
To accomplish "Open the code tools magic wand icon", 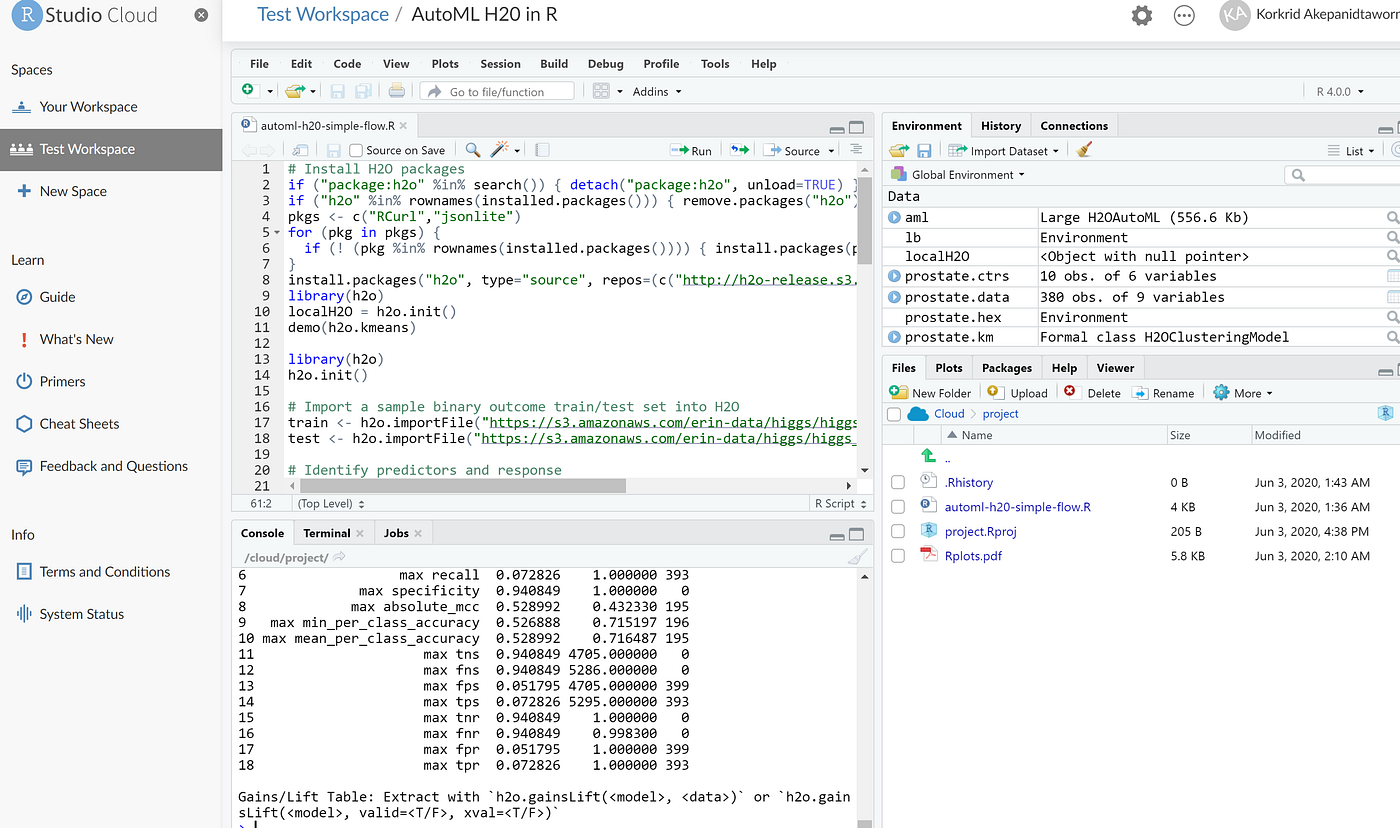I will click(x=496, y=149).
